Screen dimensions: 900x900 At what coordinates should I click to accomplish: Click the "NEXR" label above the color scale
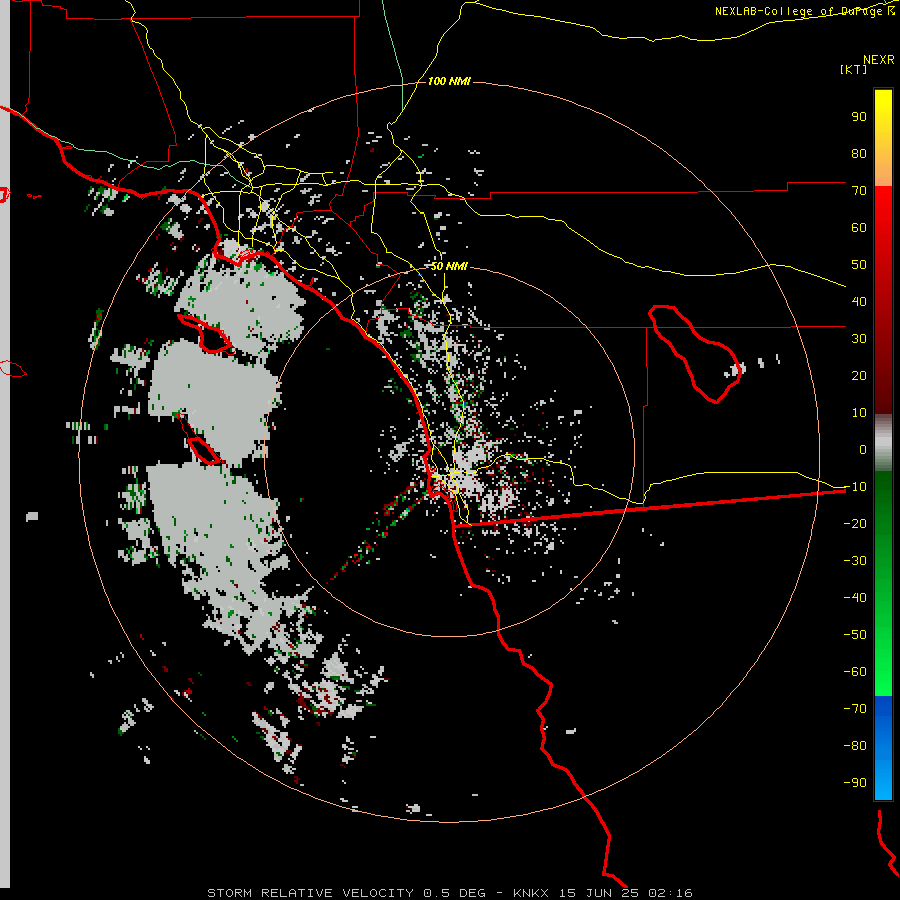[x=878, y=60]
